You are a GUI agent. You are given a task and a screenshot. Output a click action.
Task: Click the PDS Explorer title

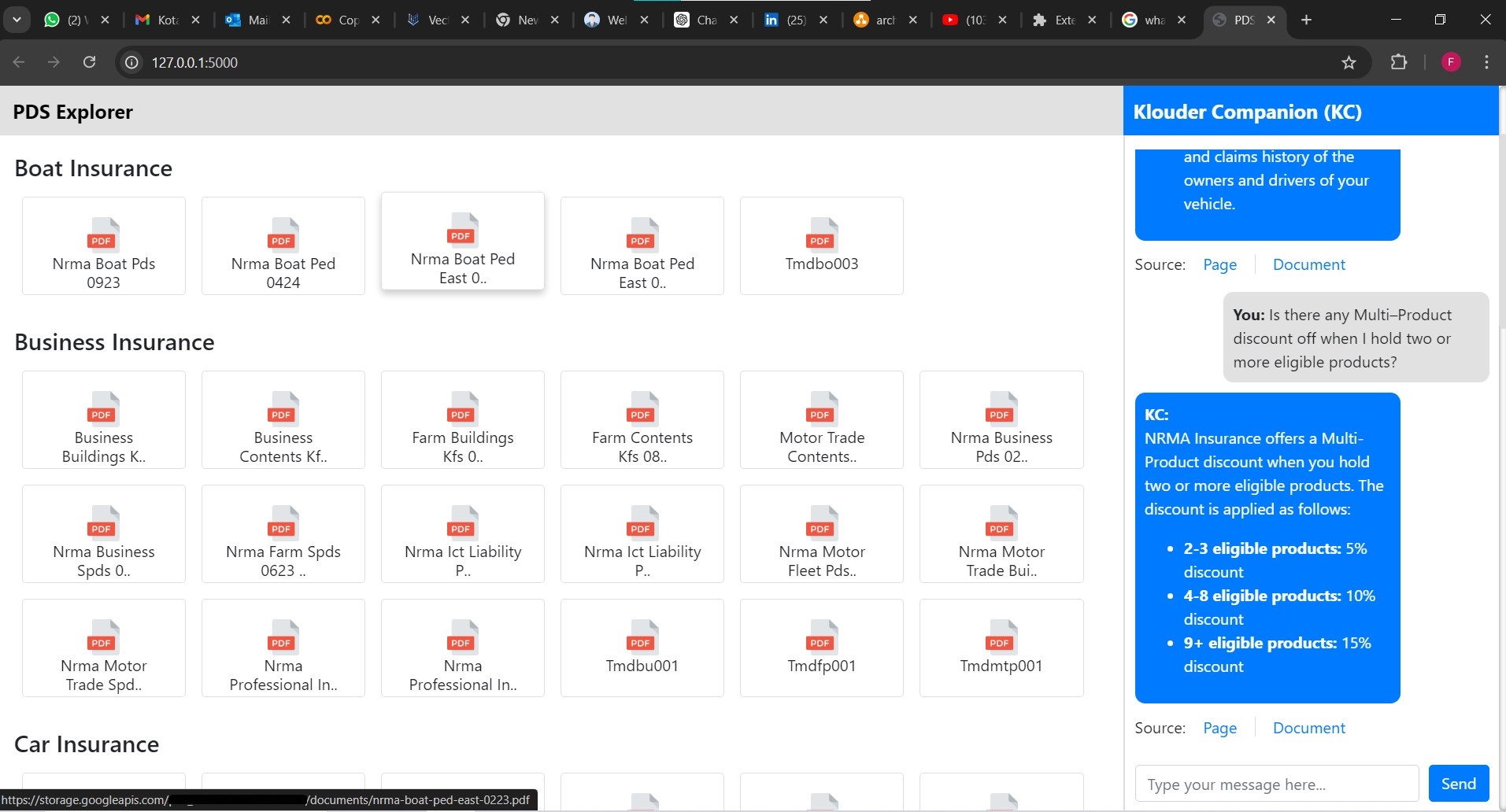pos(73,112)
